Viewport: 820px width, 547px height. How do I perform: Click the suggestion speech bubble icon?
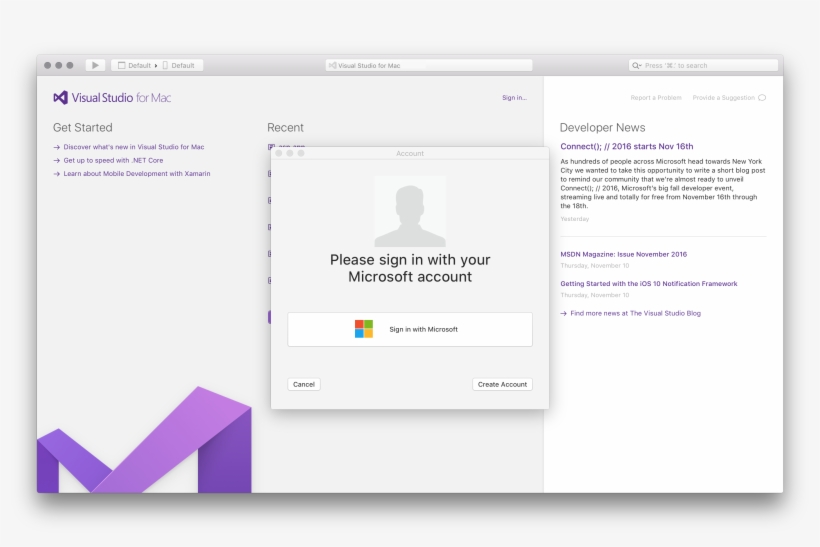[762, 98]
